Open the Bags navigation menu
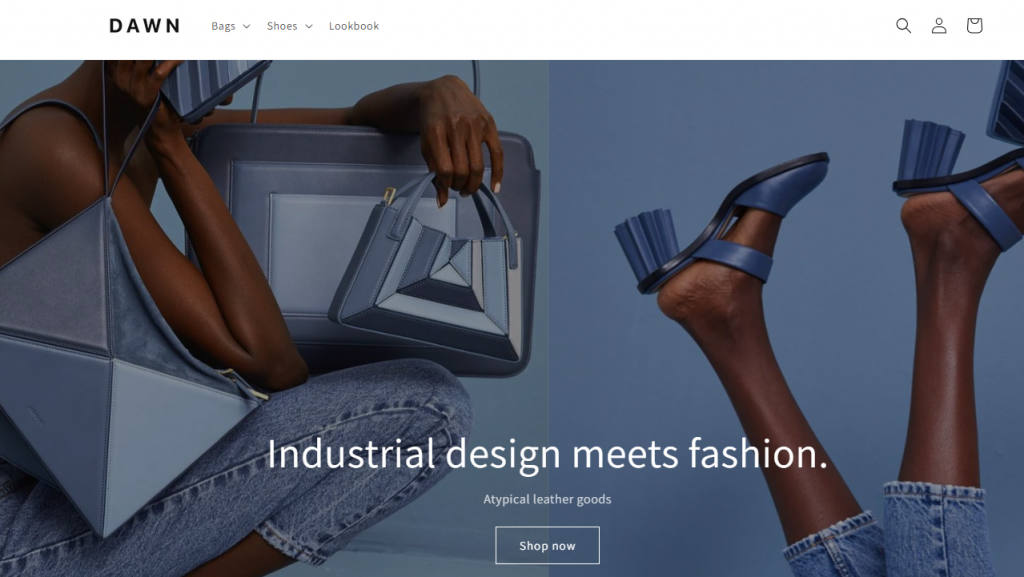The height and width of the screenshot is (577, 1024). pos(231,26)
